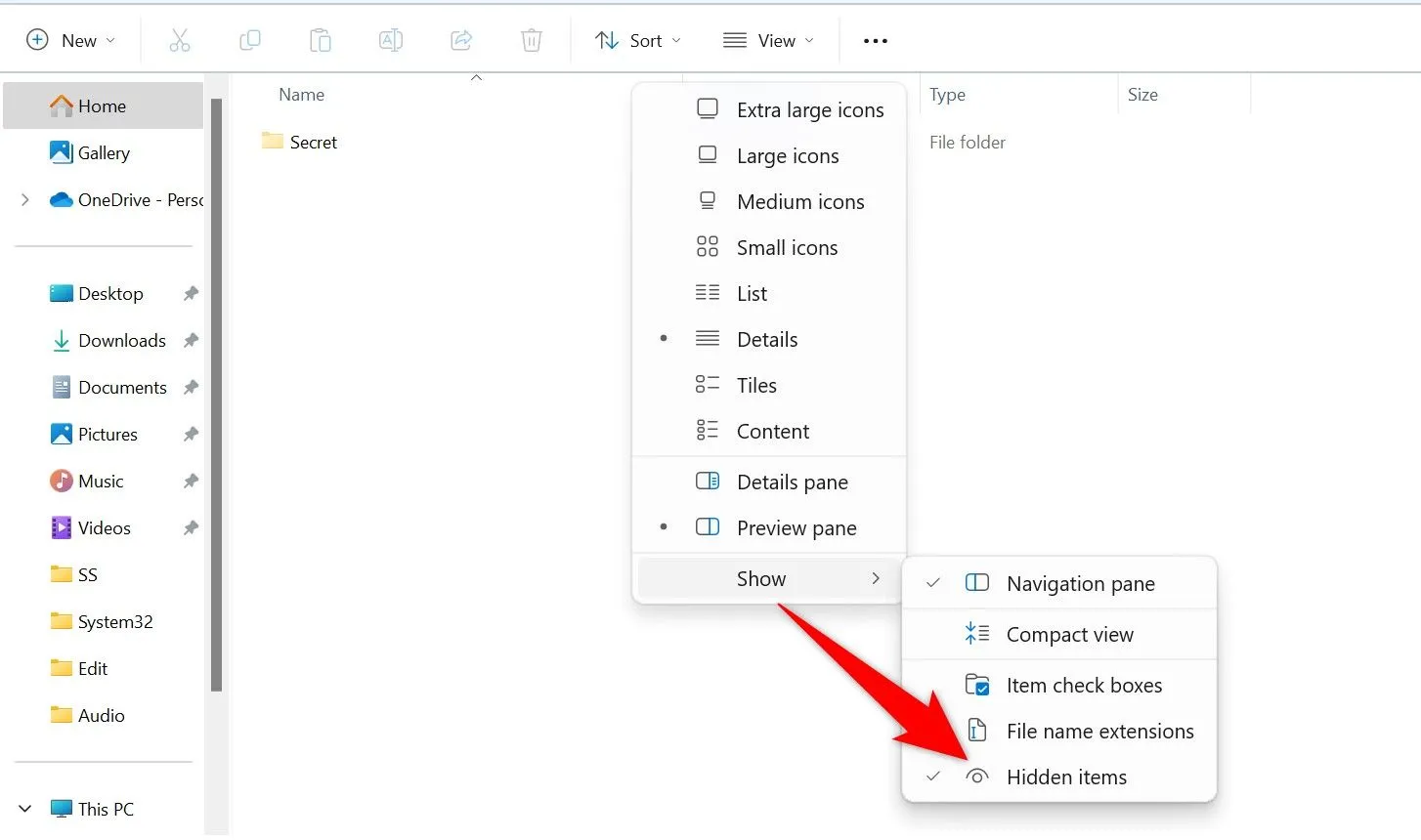Open the See more ellipsis icon
Viewport: 1421px width, 840px height.
pyautogui.click(x=875, y=40)
